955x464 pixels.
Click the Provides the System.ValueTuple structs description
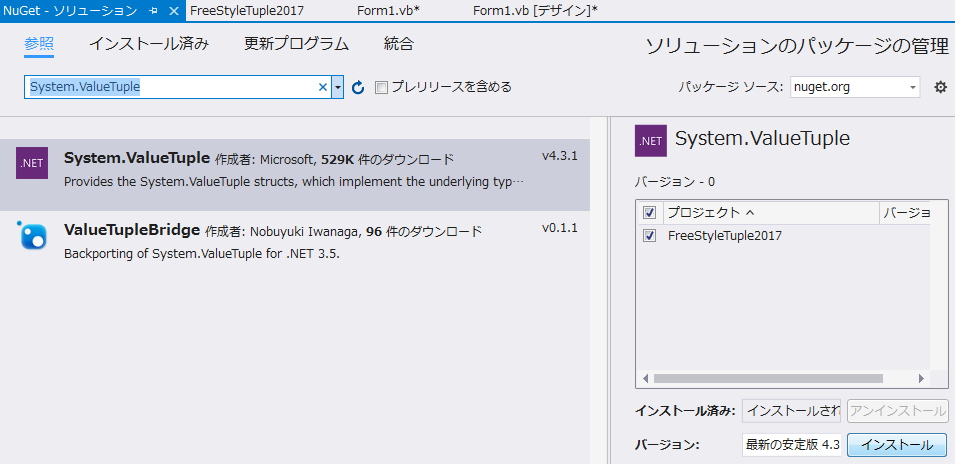coord(294,182)
